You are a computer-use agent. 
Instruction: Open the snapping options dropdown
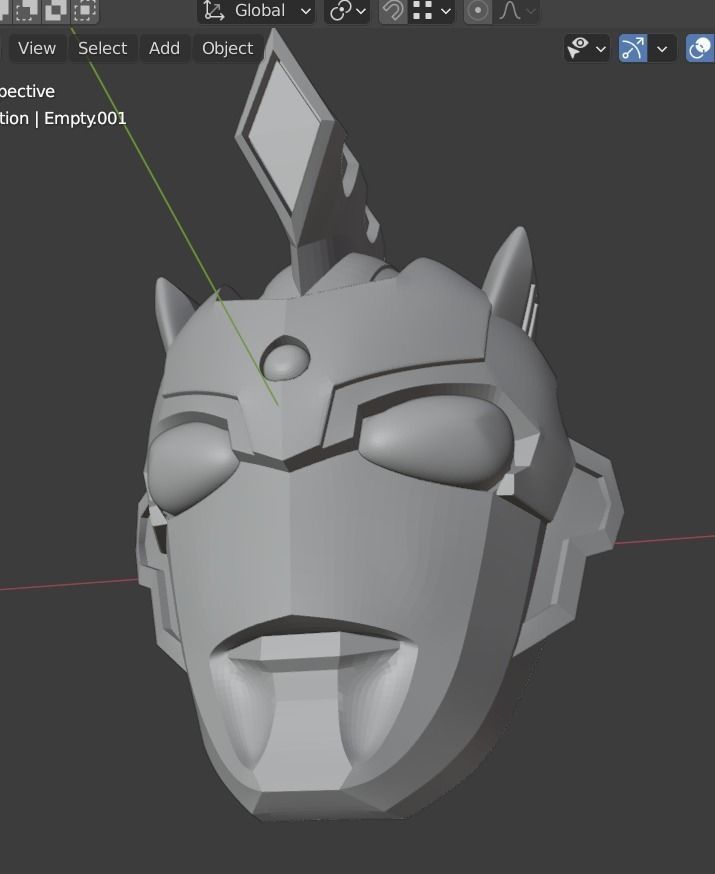(x=432, y=11)
